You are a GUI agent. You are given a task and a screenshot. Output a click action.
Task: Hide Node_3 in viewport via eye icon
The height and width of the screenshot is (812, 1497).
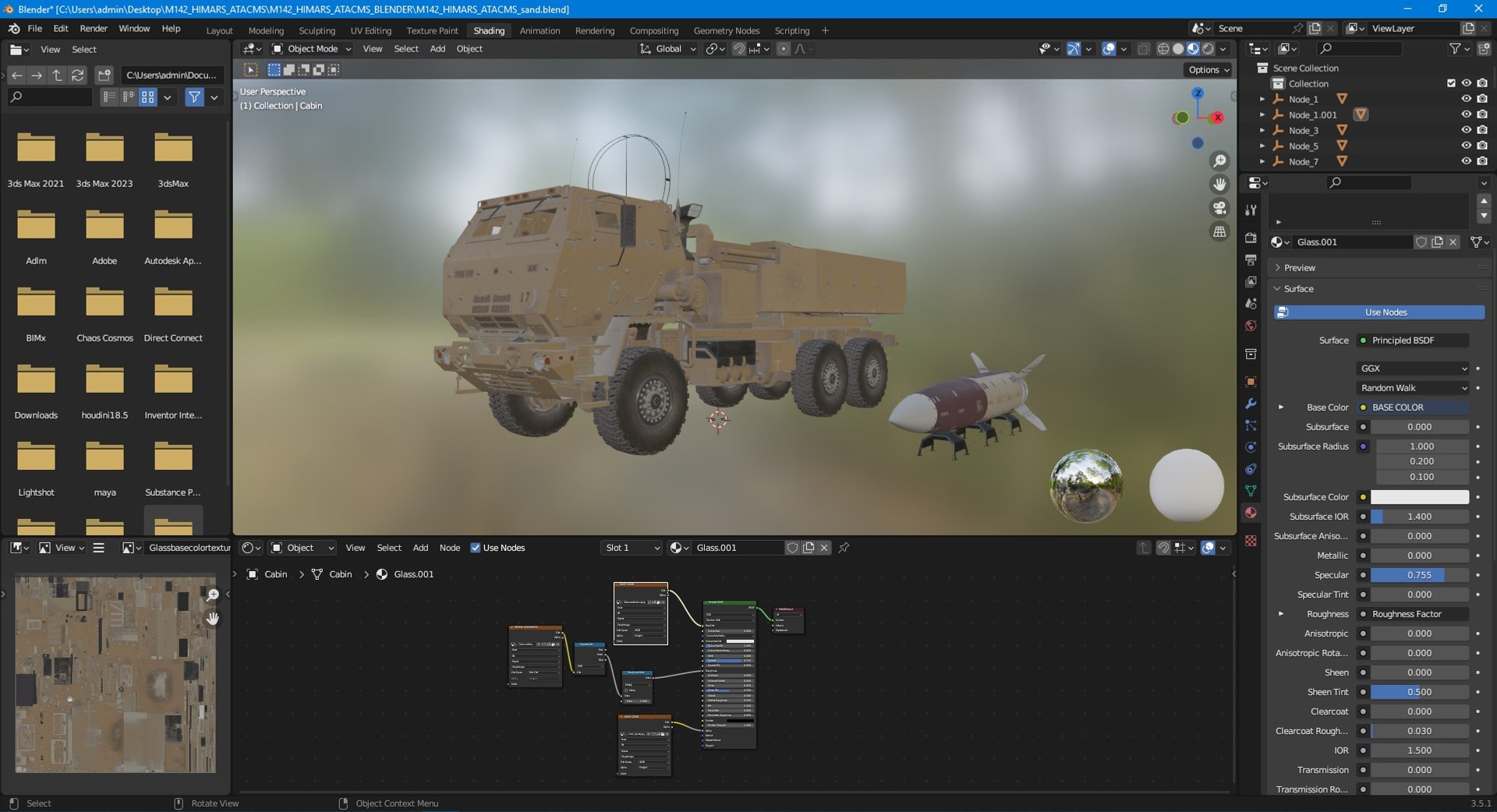pyautogui.click(x=1466, y=130)
